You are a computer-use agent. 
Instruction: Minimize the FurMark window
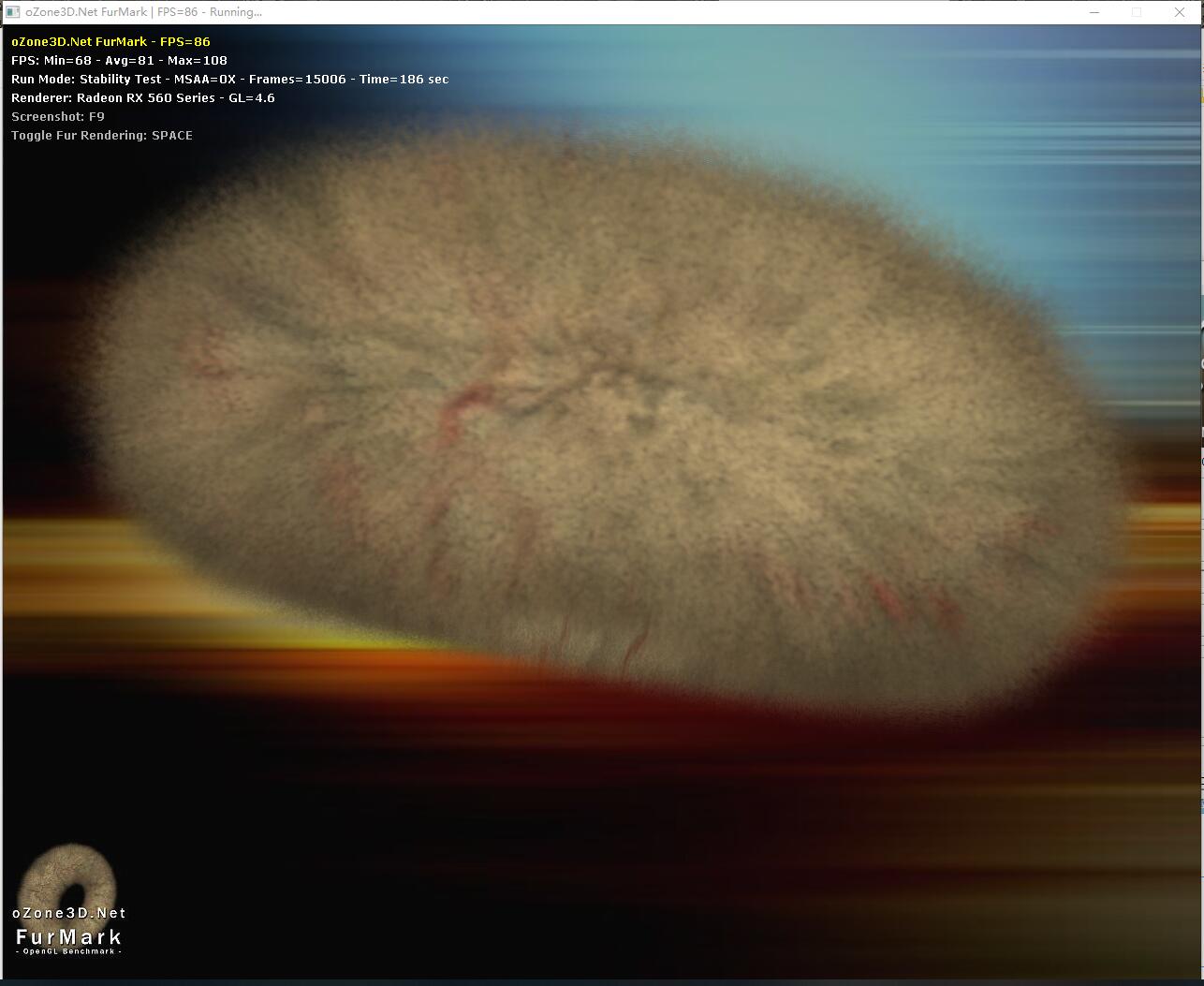coord(1094,12)
